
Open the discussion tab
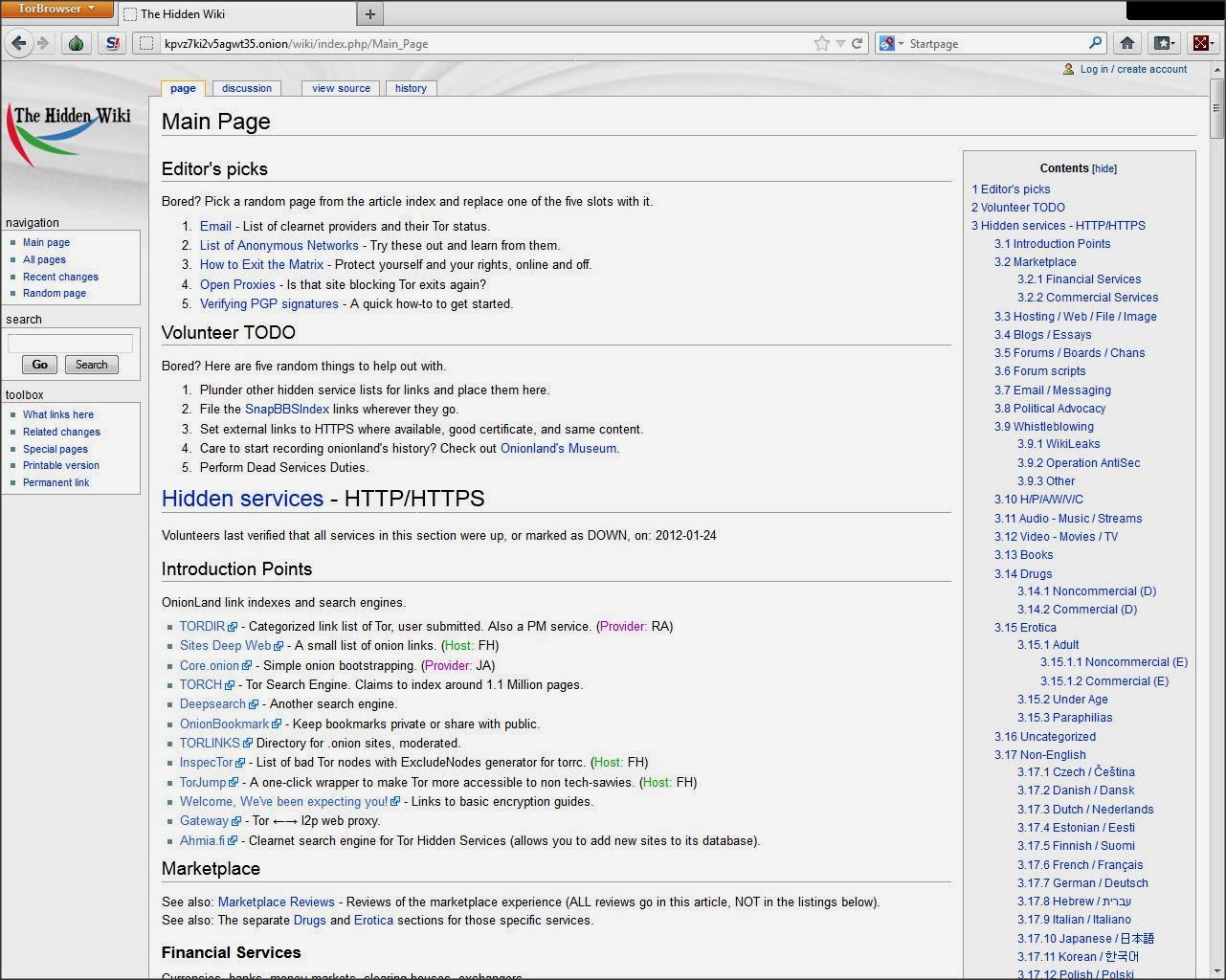[x=247, y=88]
